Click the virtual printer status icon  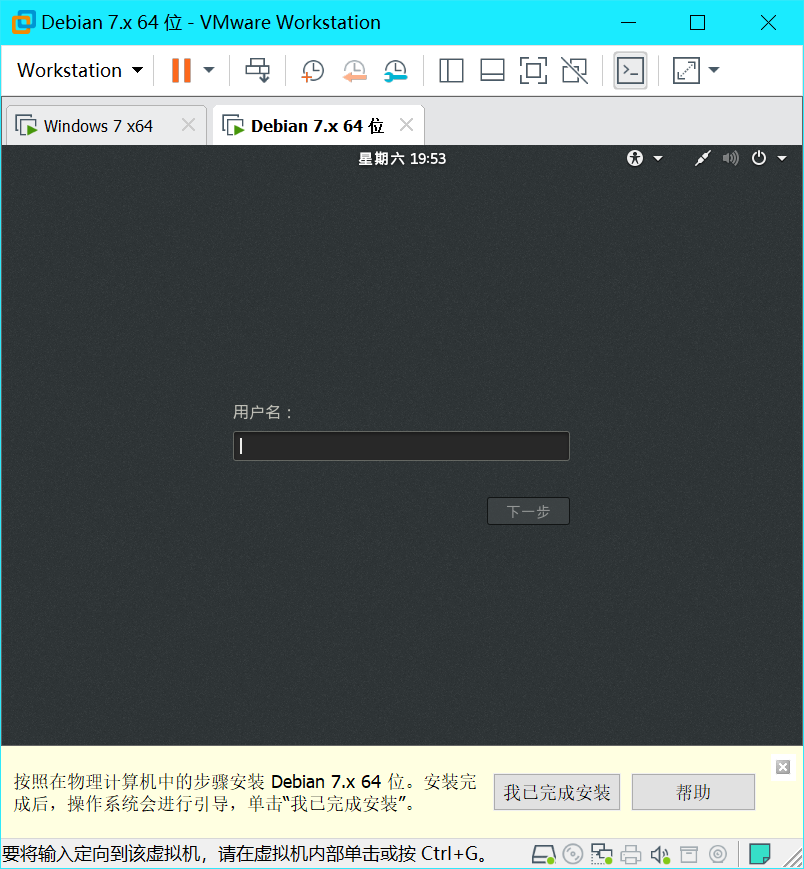click(x=631, y=854)
